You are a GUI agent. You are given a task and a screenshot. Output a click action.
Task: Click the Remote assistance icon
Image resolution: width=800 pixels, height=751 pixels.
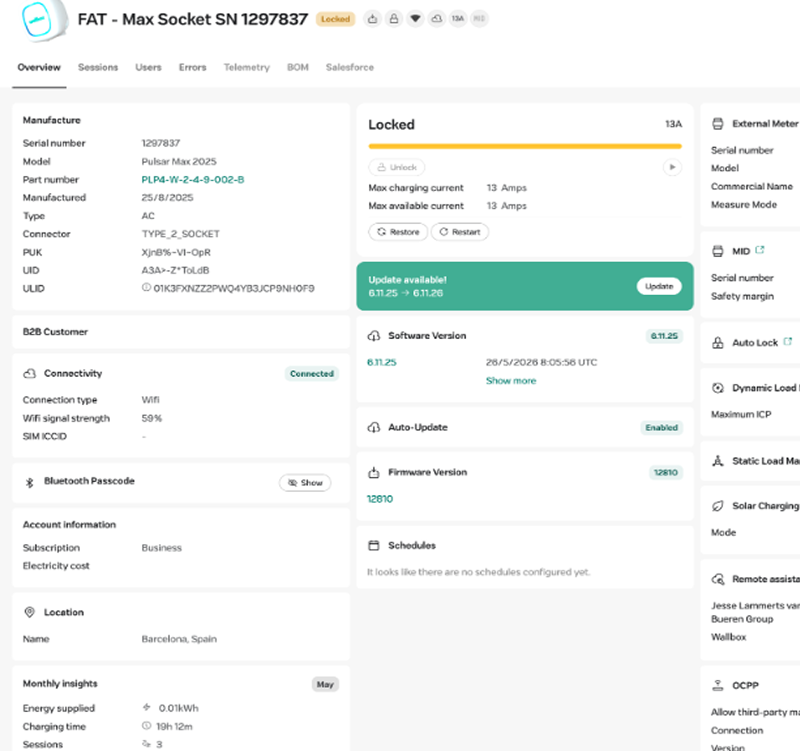(718, 579)
